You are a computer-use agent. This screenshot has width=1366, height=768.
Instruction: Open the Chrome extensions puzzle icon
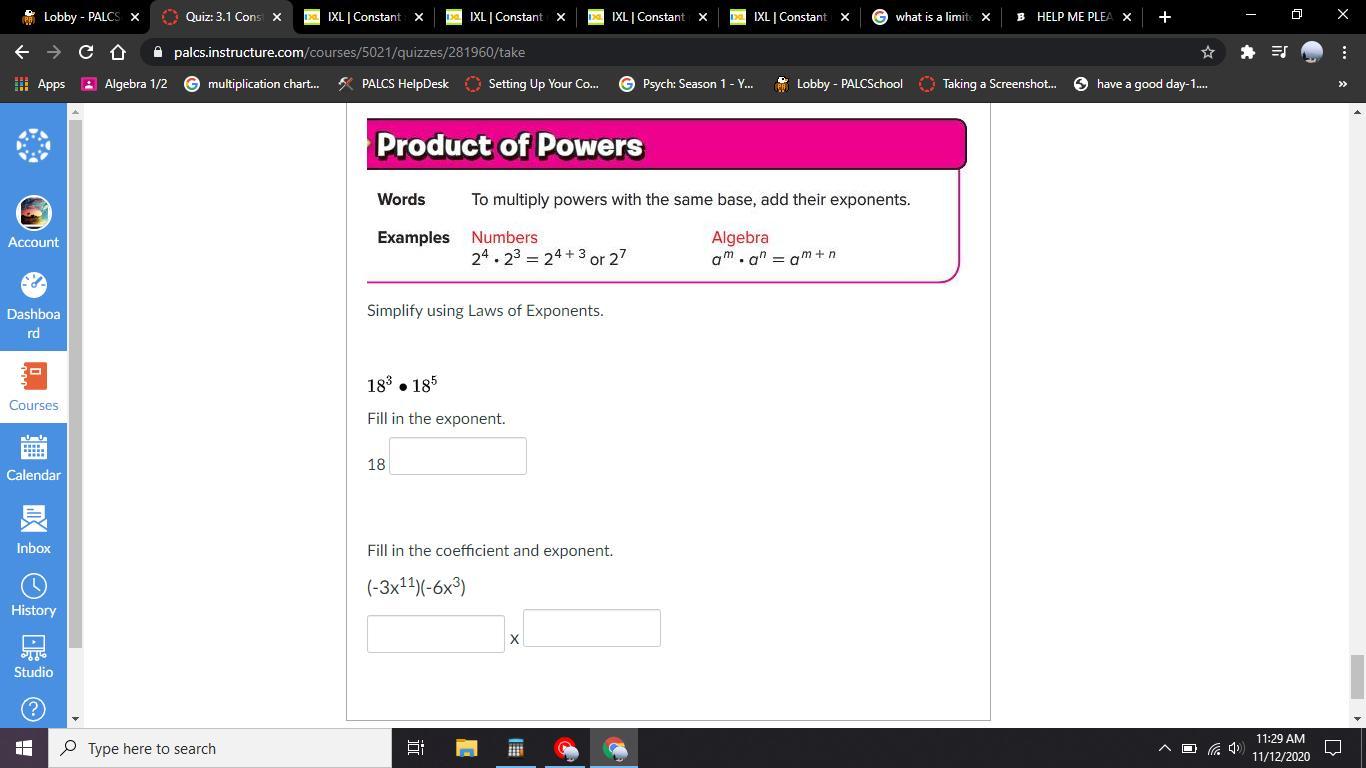1247,52
